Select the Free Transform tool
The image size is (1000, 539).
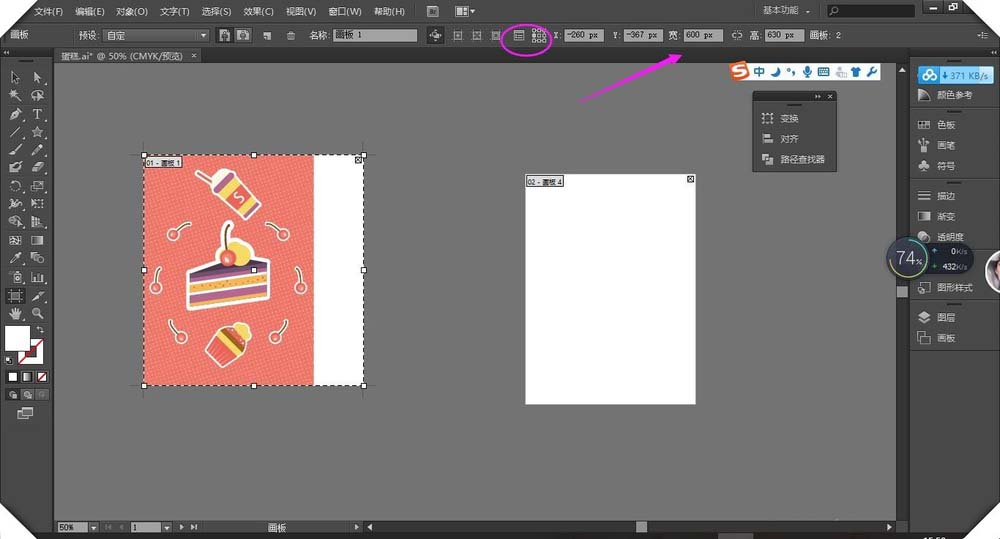[38, 204]
